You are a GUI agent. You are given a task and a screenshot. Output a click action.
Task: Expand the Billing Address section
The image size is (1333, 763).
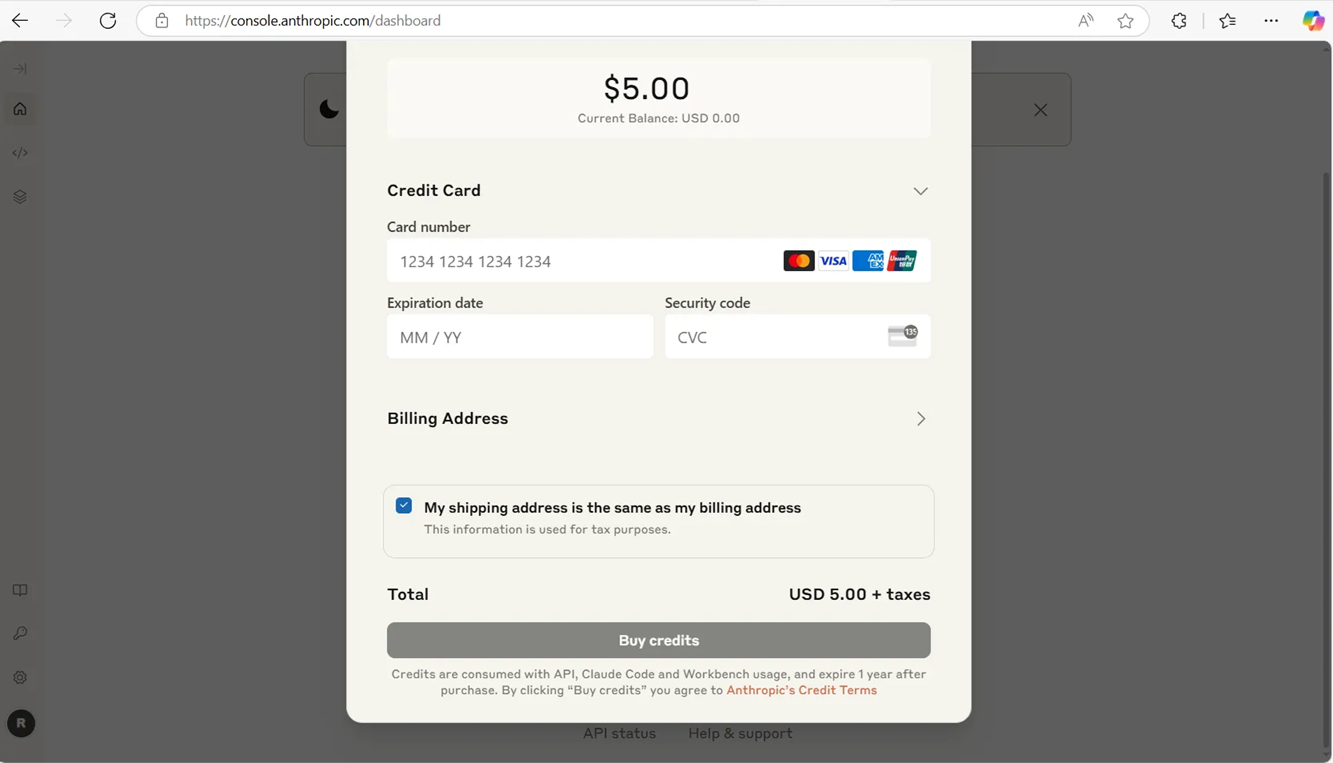(x=658, y=419)
